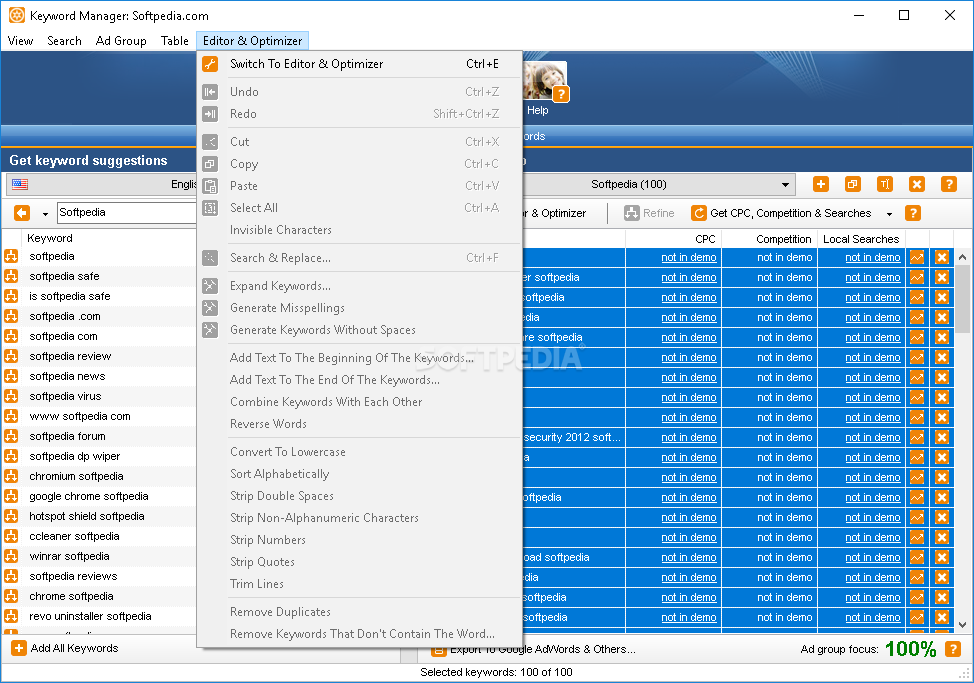Select the 'chromium softpedia' keyword suggestion
Viewport: 974px width, 683px height.
tap(76, 476)
